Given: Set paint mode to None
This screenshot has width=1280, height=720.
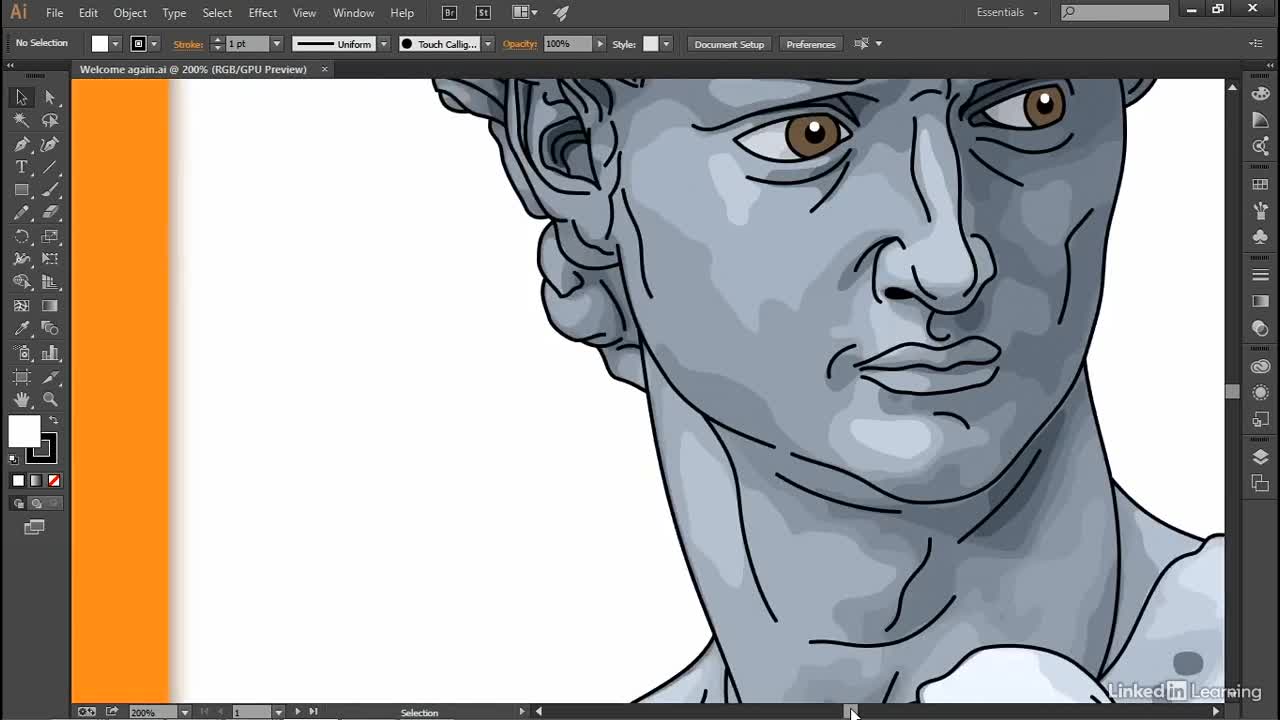Looking at the screenshot, I should tap(54, 481).
